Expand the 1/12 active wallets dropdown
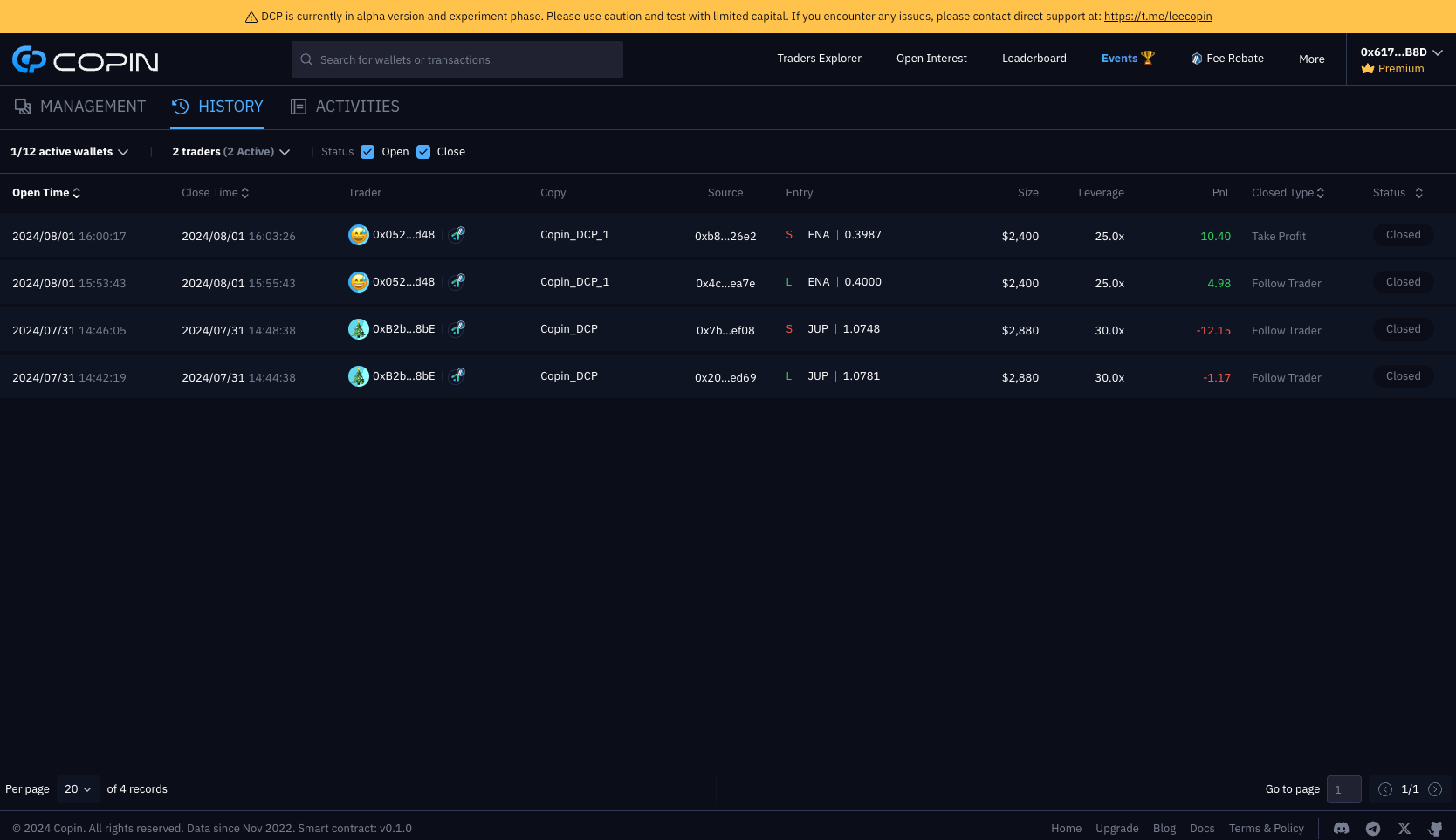This screenshot has width=1456, height=840. (70, 152)
